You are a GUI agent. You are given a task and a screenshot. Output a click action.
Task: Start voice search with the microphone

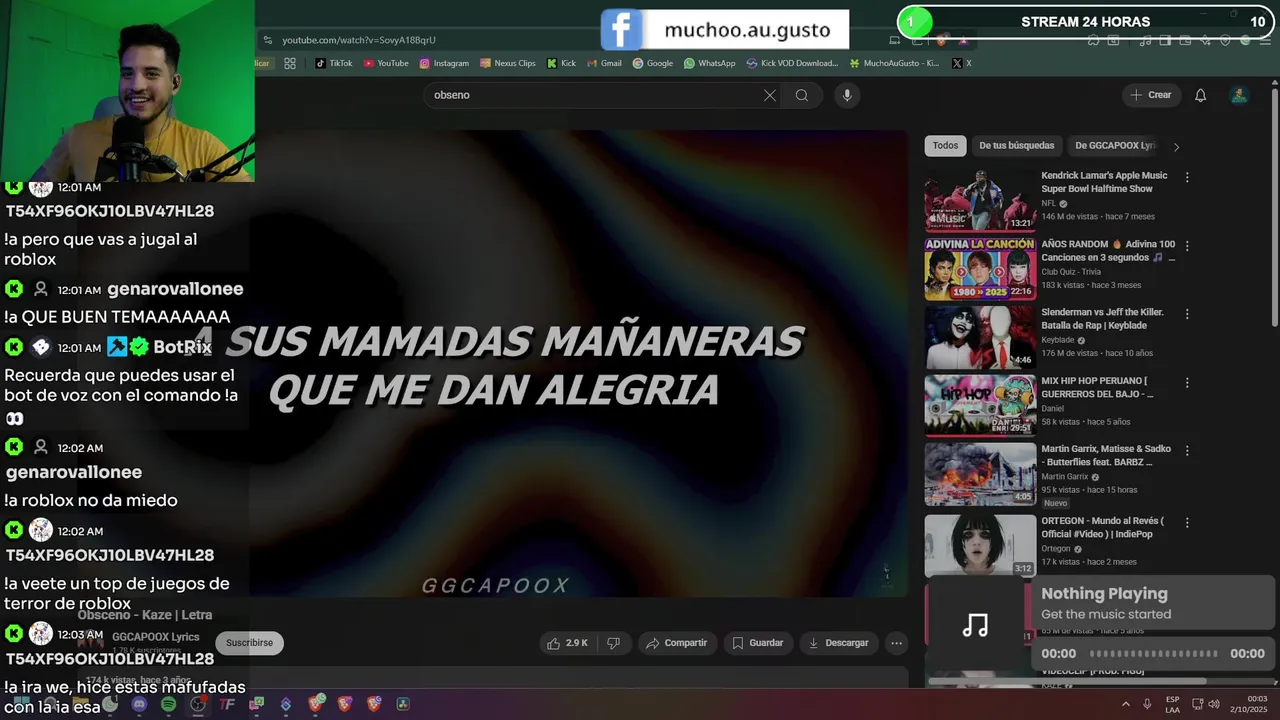click(x=847, y=95)
